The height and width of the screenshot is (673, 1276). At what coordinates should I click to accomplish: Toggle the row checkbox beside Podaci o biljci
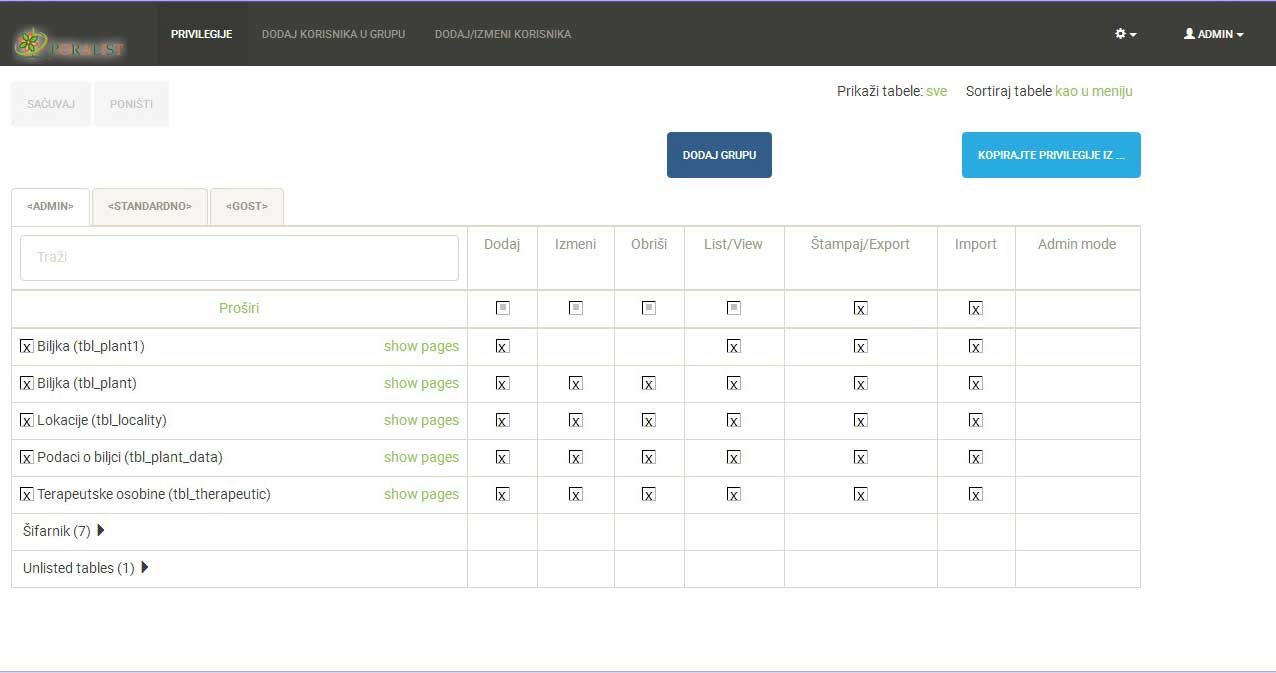27,458
